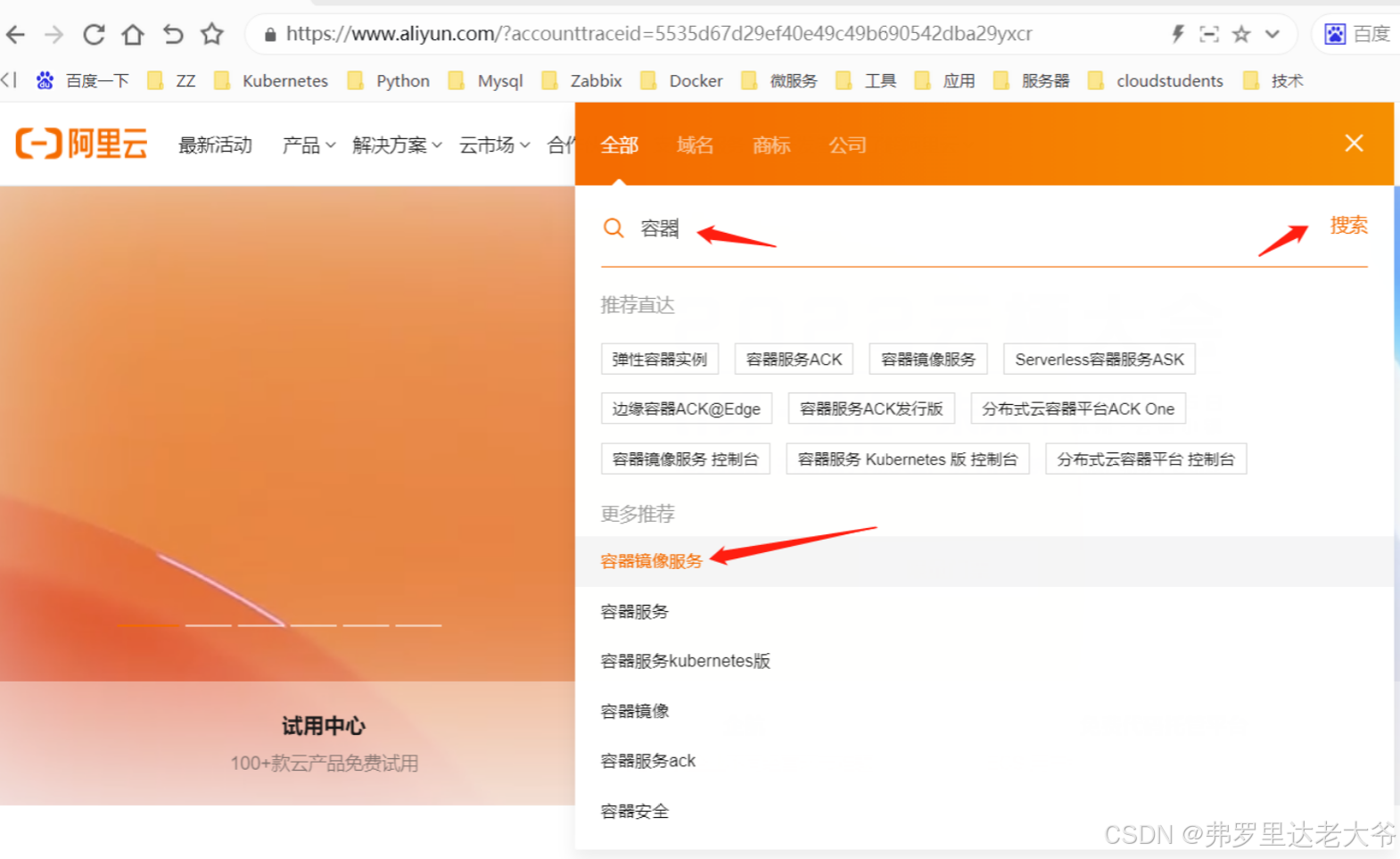Click the screenshot/scan icon in address bar

click(1209, 35)
